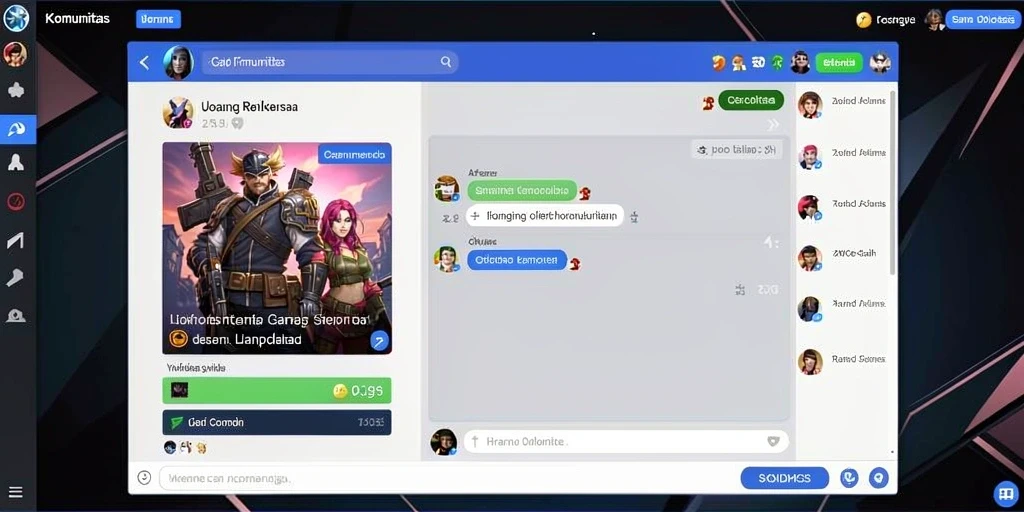Open the sunglasses avatar in the blue header
Image resolution: width=1024 pixels, height=512 pixels.
[800, 62]
